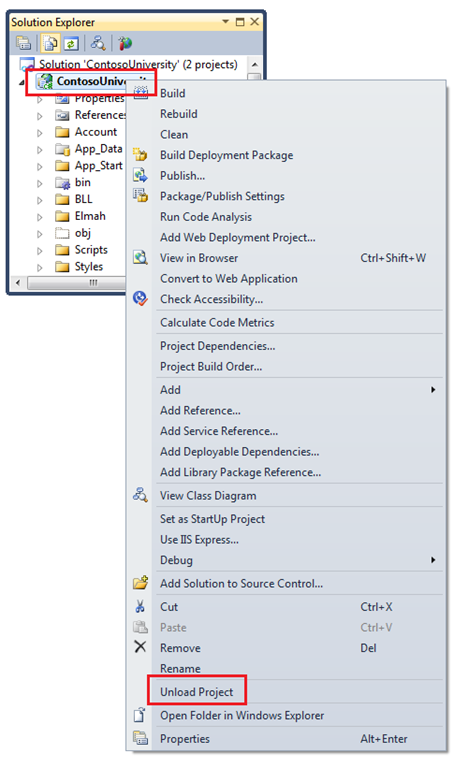Select Unload Project
The image size is (469, 768).
click(196, 692)
